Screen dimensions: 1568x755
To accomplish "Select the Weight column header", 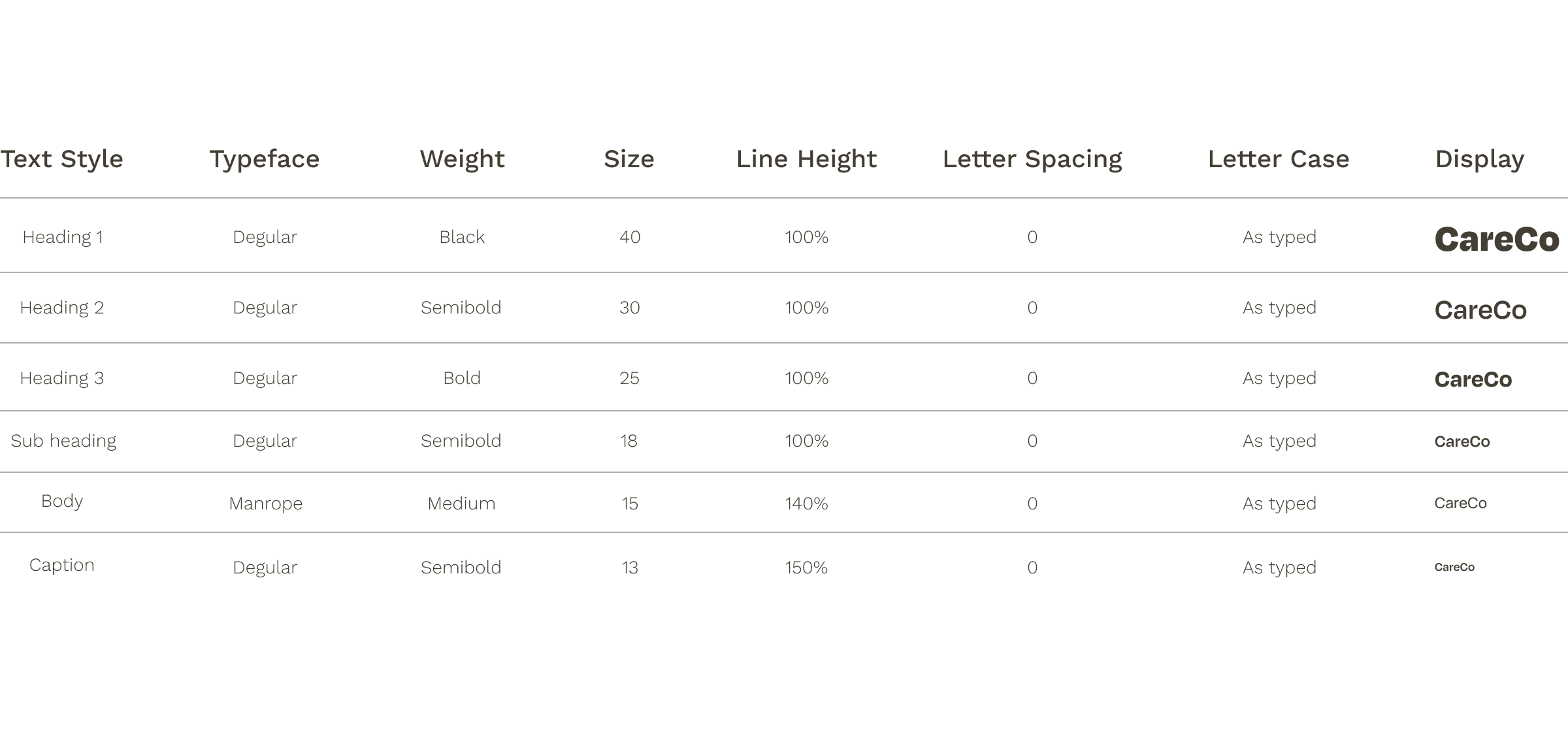I will pos(462,159).
